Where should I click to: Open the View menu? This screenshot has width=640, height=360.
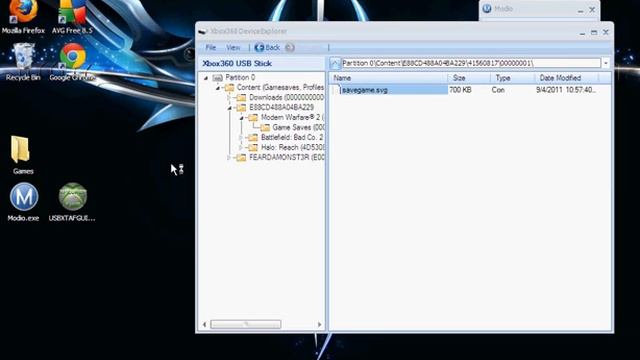click(x=233, y=48)
